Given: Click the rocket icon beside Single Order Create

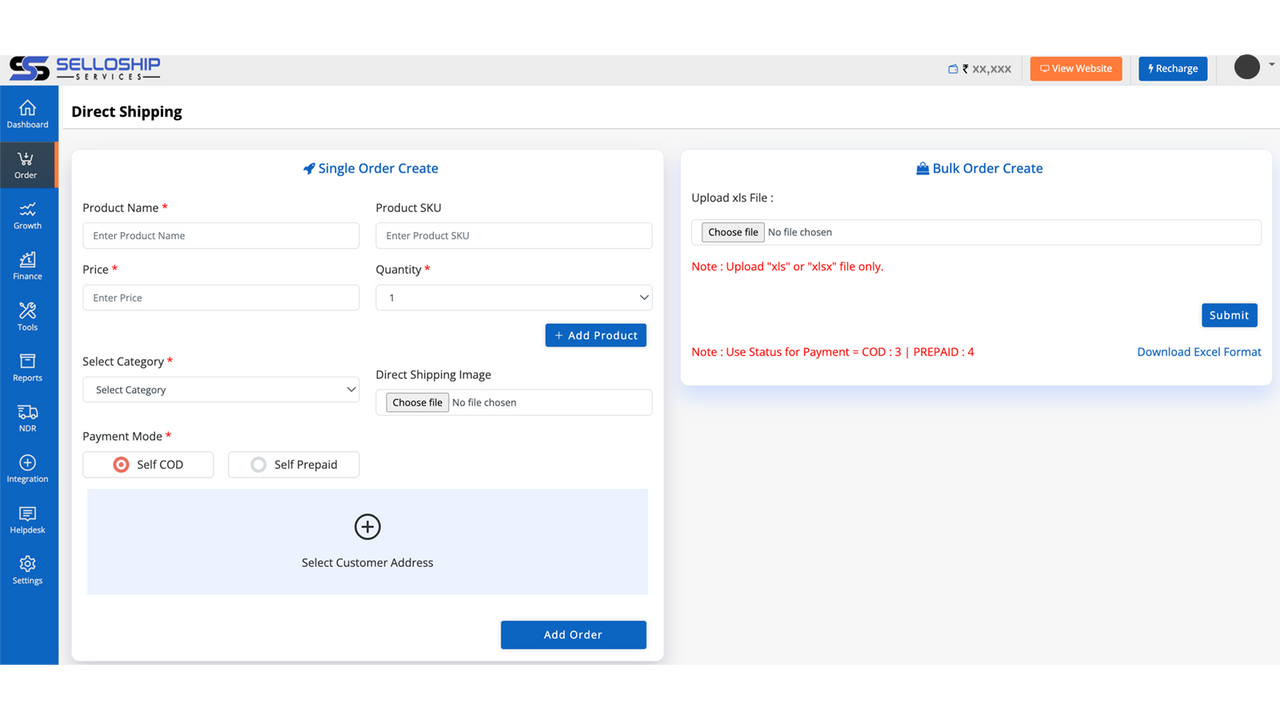Looking at the screenshot, I should [x=309, y=169].
